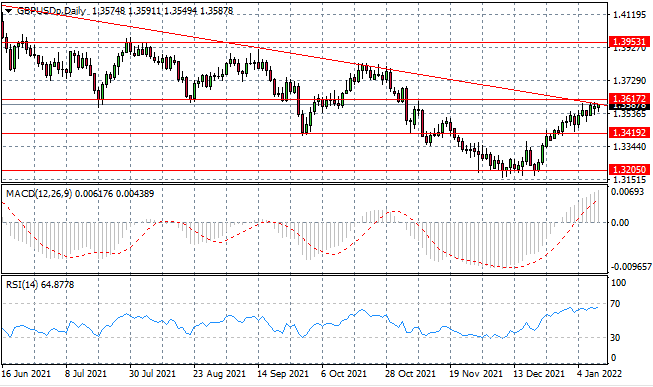Screen dimensions: 653x387
Task: Click the -0.009657 MACD scale value
Action: click(631, 267)
